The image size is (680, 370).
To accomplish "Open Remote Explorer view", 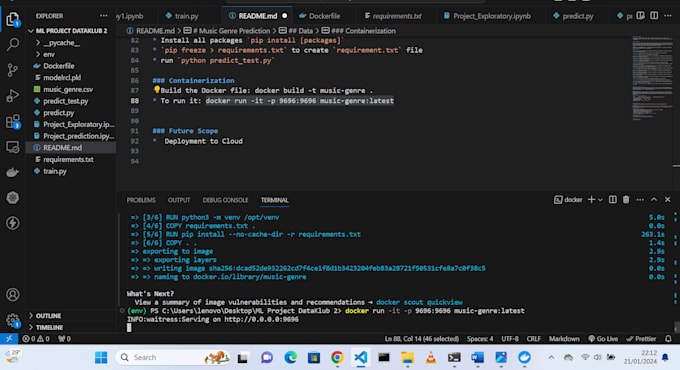I will (x=13, y=147).
